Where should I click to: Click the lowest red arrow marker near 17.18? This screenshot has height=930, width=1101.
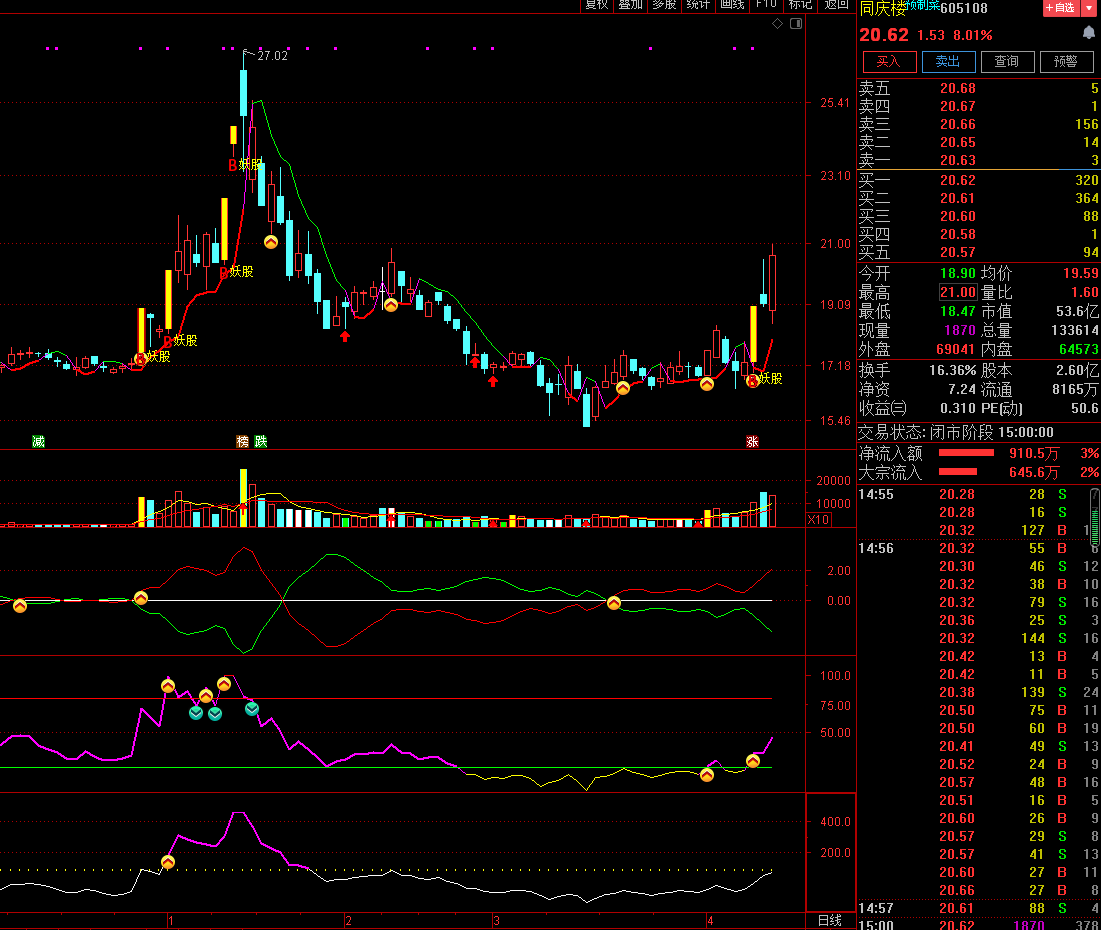(493, 381)
